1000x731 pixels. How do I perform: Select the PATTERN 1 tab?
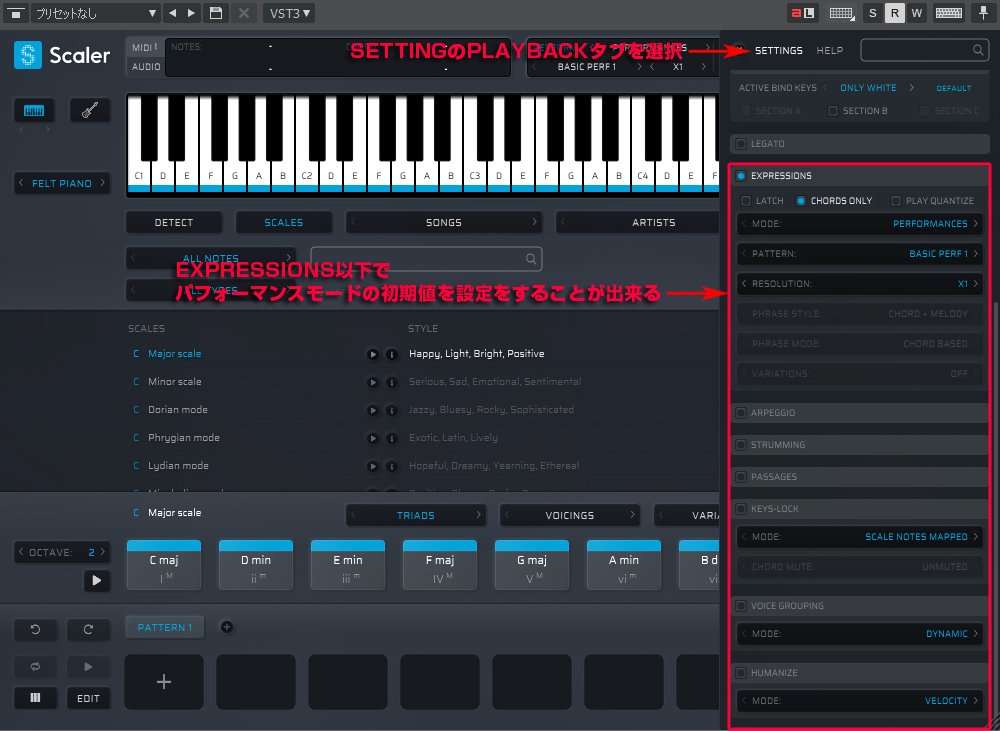(x=165, y=628)
